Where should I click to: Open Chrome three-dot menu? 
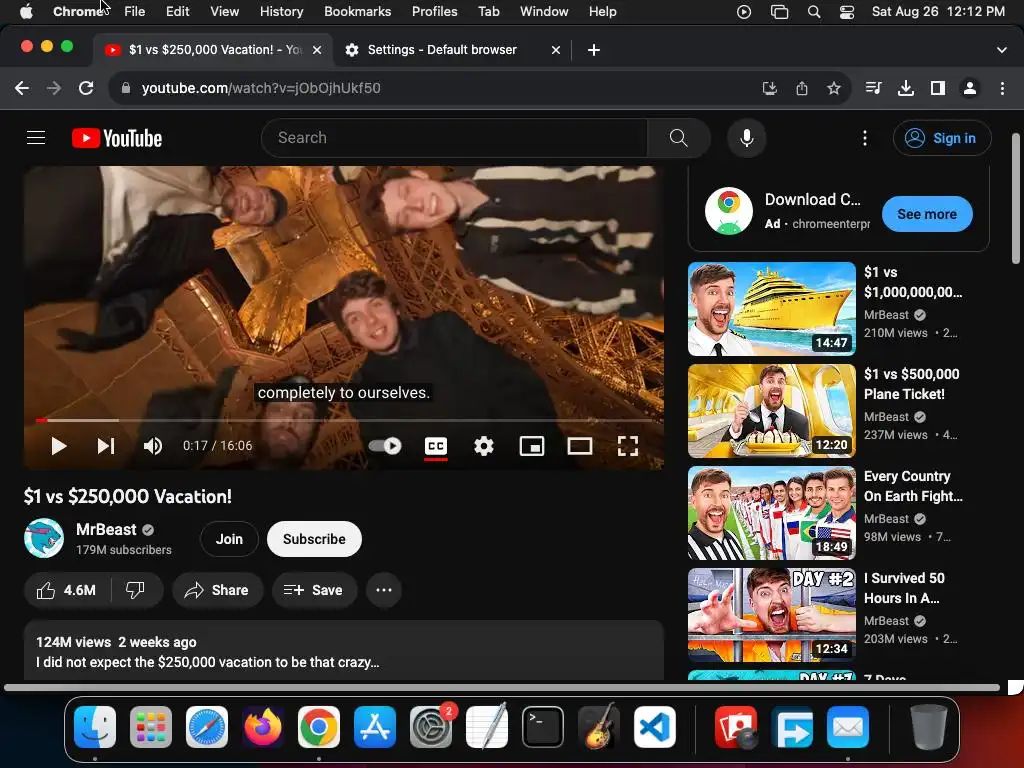(1002, 88)
